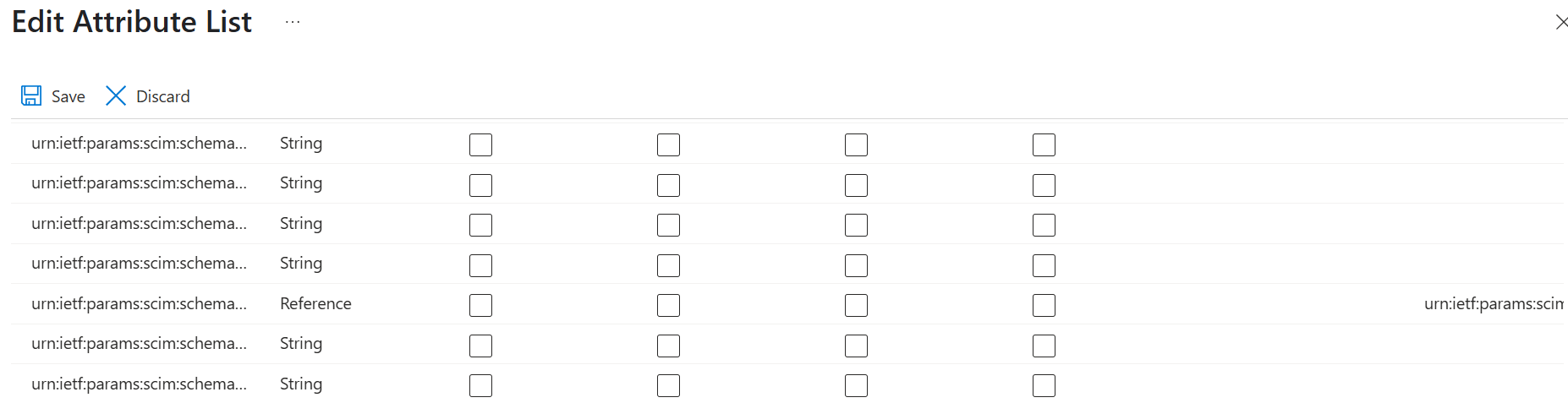
Task: Check second checkbox in the last row
Action: coord(668,385)
